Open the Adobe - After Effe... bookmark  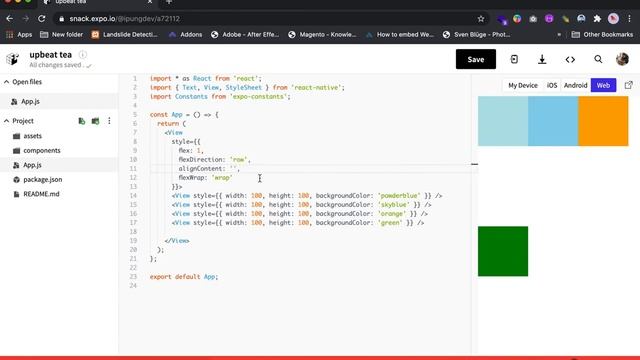245,35
